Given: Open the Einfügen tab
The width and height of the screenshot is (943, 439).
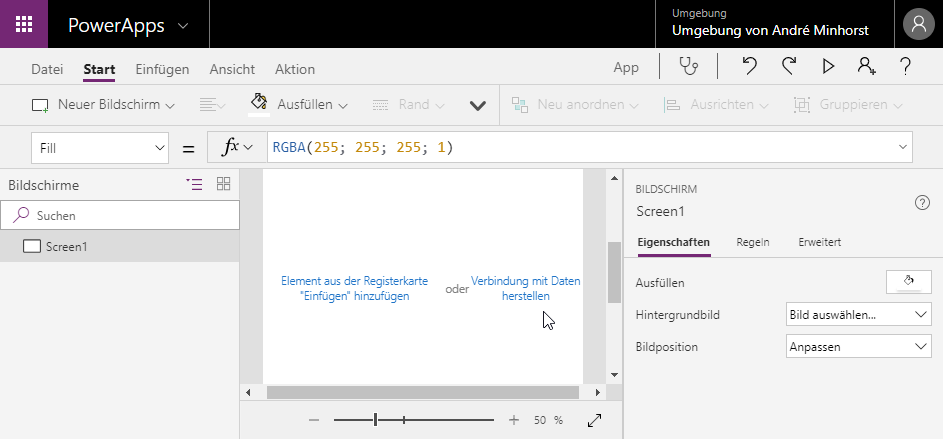Looking at the screenshot, I should [162, 69].
